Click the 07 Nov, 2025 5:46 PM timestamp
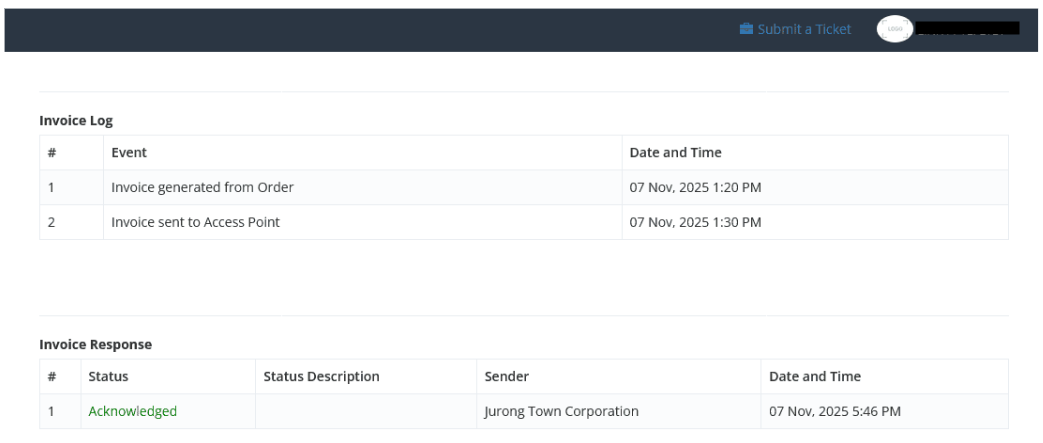This screenshot has width=1043, height=443. click(x=835, y=411)
